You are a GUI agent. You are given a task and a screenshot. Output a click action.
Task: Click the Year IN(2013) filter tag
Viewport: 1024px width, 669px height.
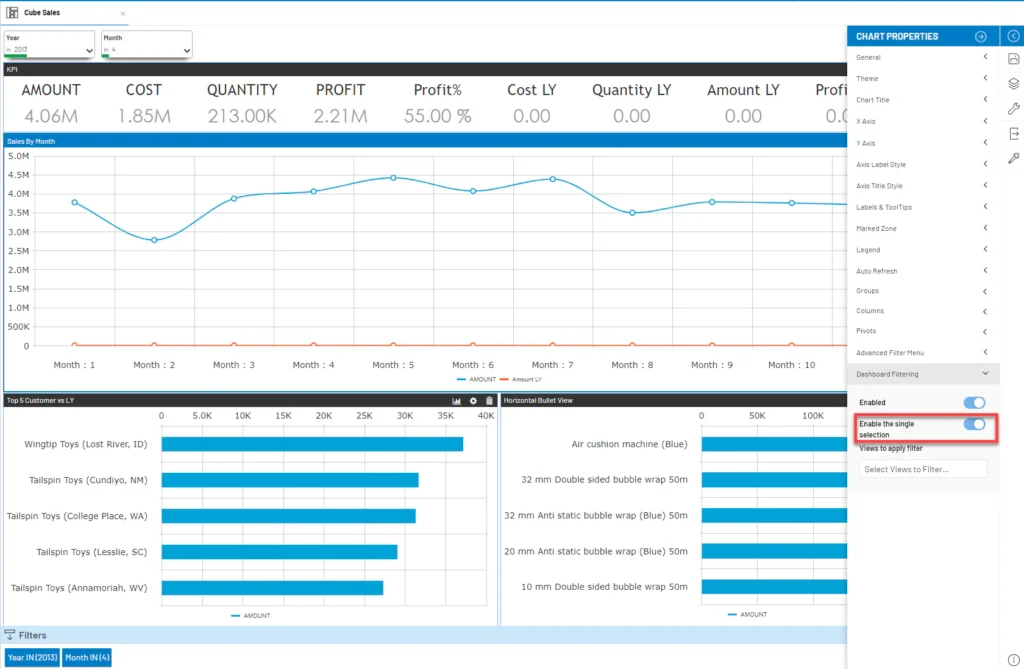click(x=32, y=657)
